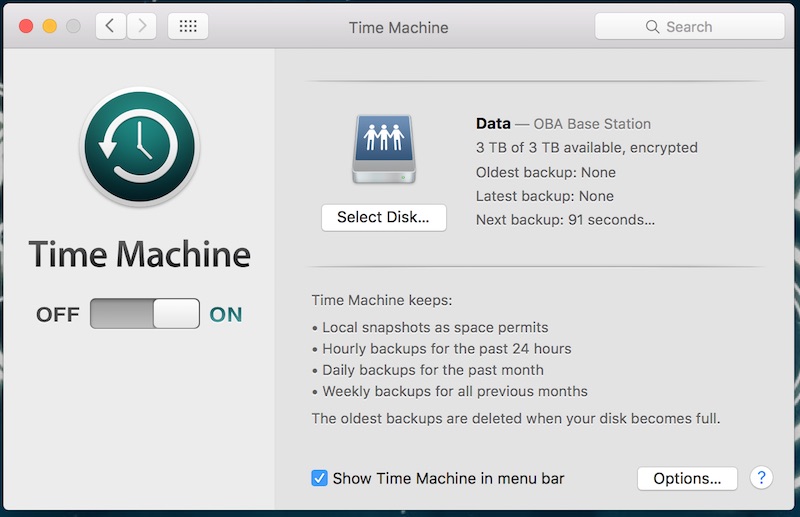Click the Time Machine heading under the clock icon

tap(139, 255)
